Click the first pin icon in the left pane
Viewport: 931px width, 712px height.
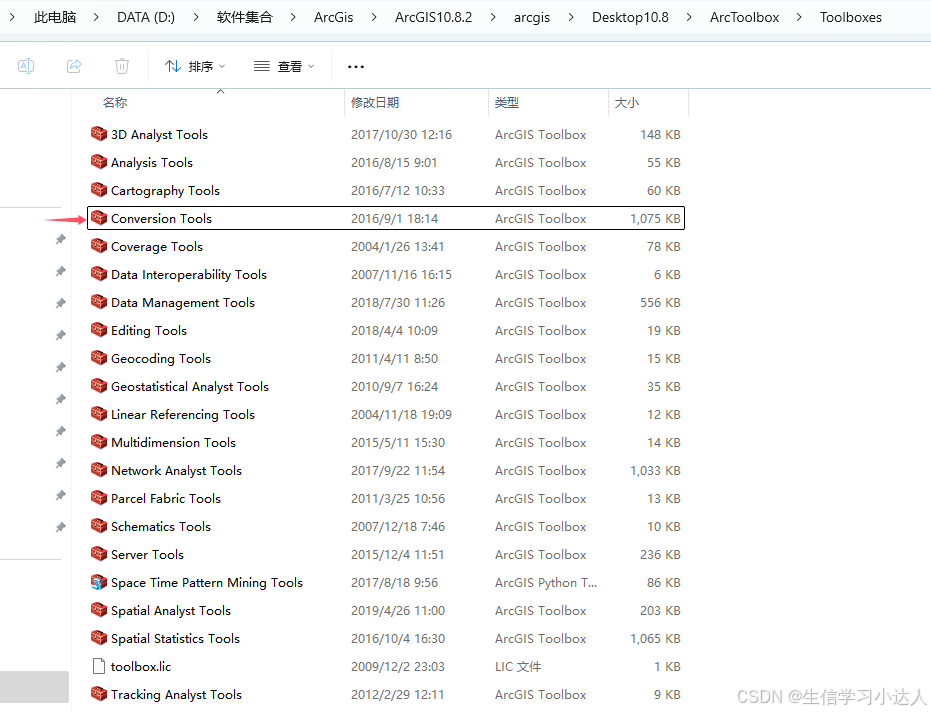61,239
